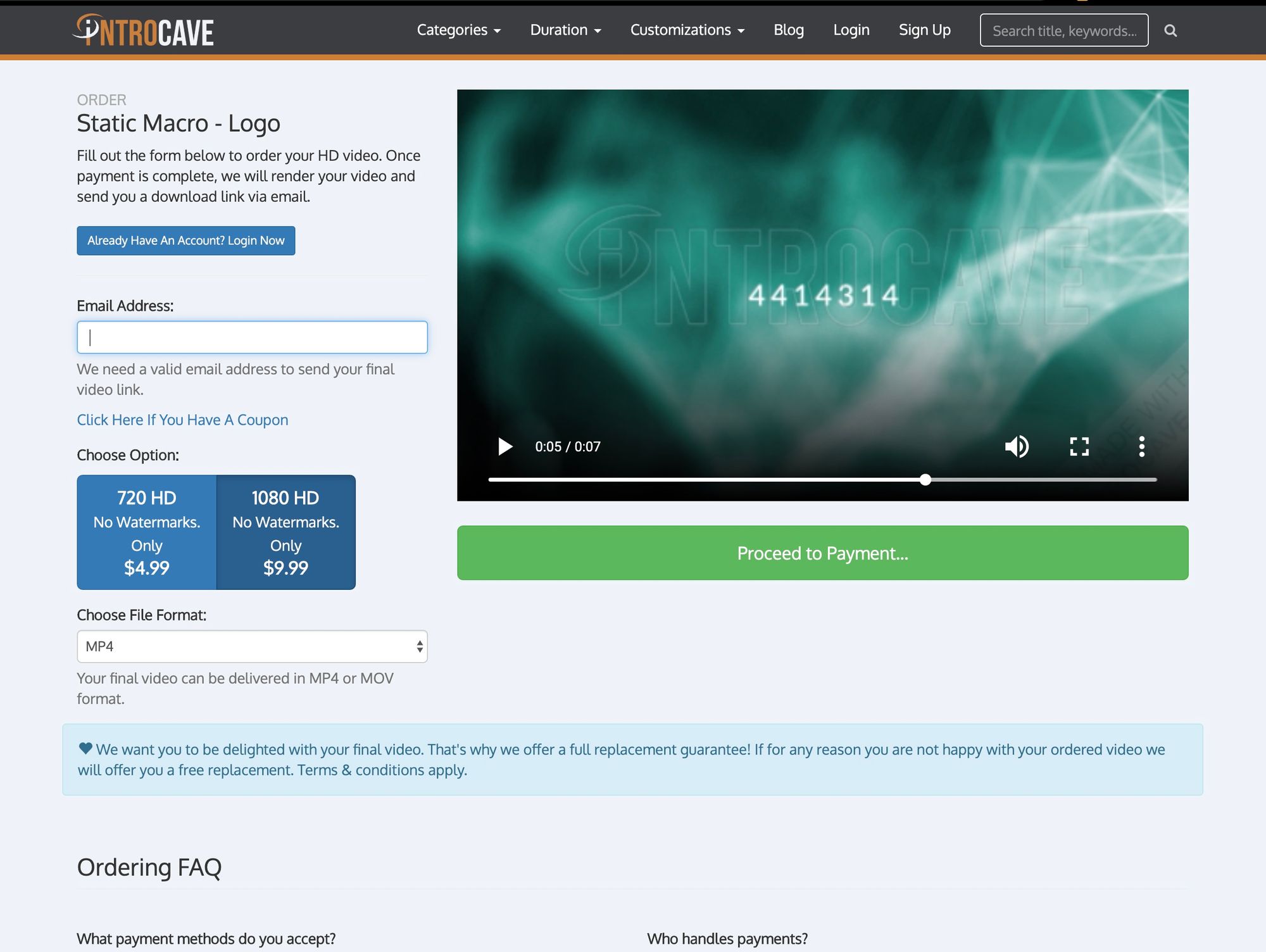This screenshot has width=1266, height=952.
Task: Play the preview video
Action: [505, 447]
